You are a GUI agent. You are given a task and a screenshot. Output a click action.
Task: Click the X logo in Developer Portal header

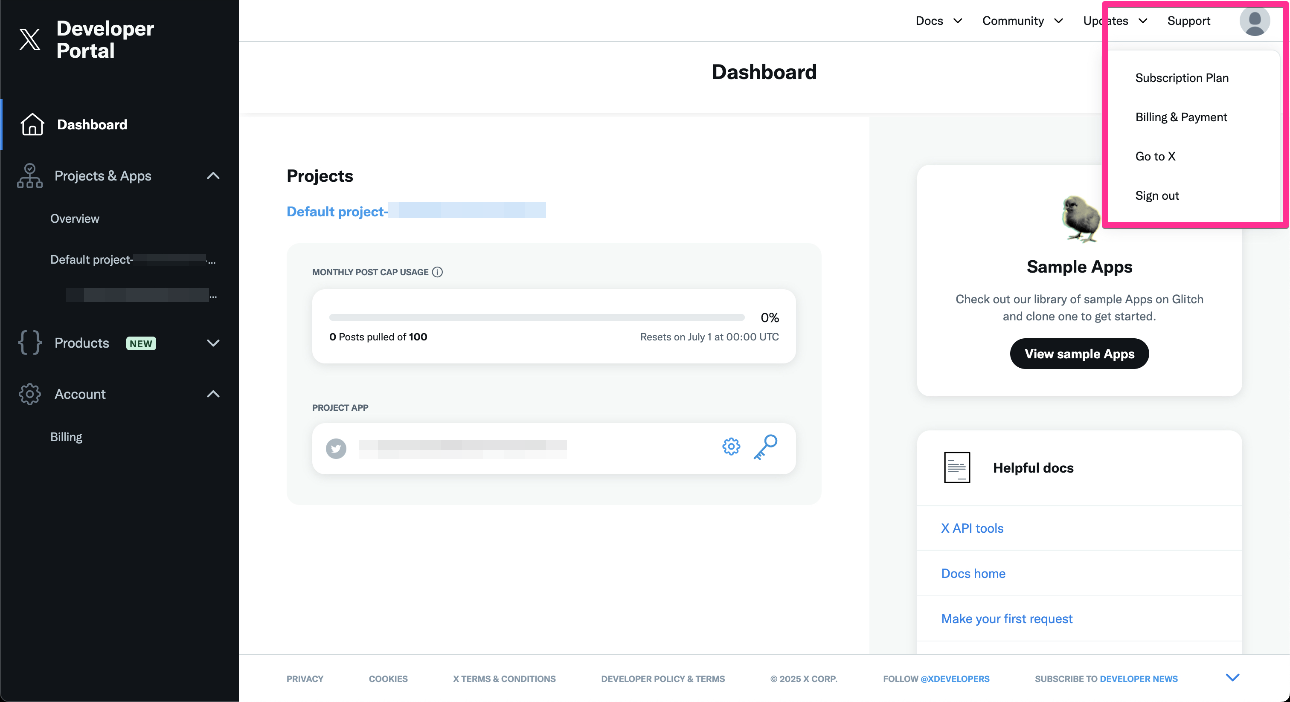tap(31, 40)
